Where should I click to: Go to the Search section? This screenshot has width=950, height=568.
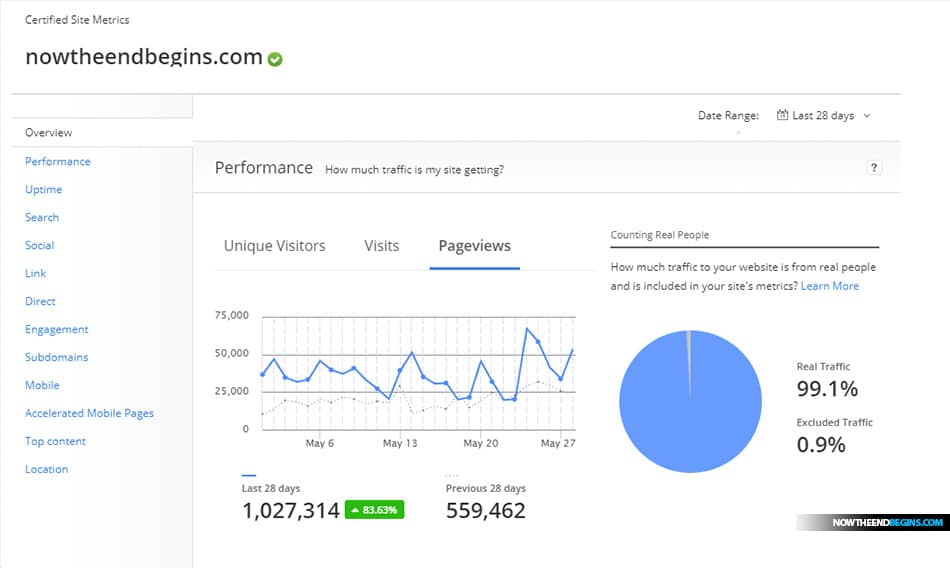(42, 217)
